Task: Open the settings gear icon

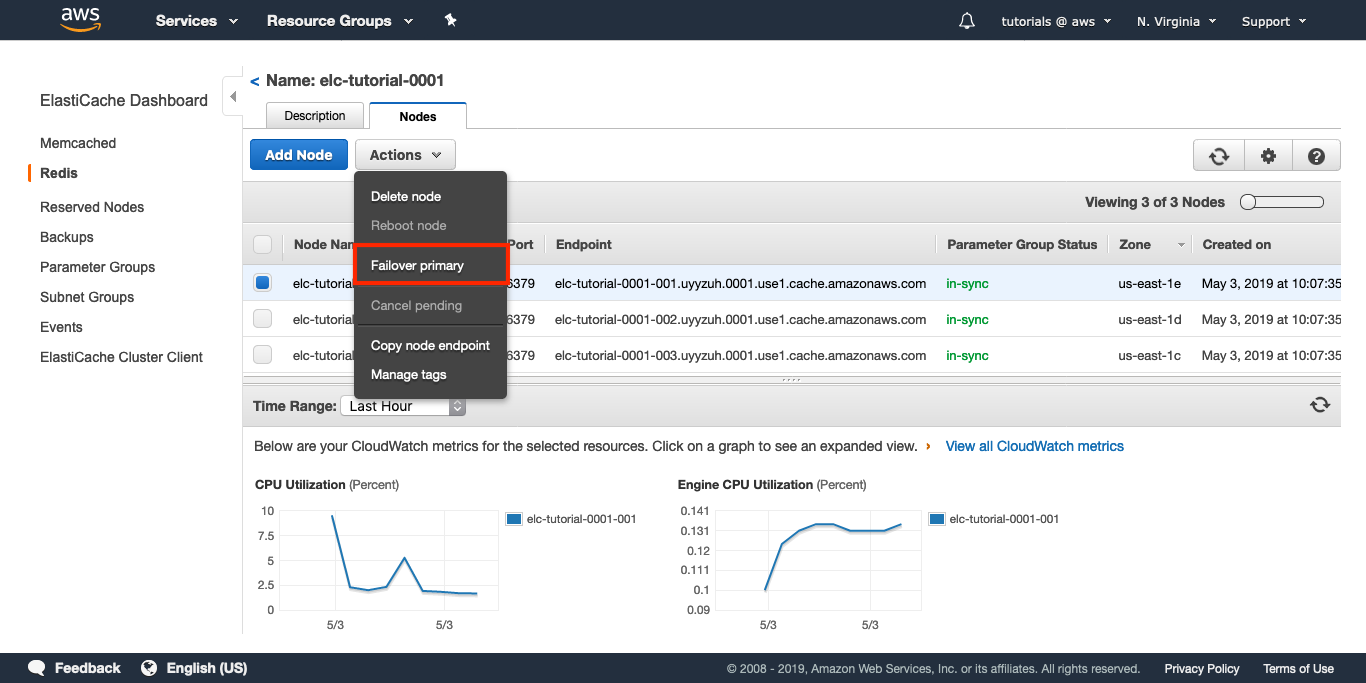Action: pyautogui.click(x=1268, y=156)
